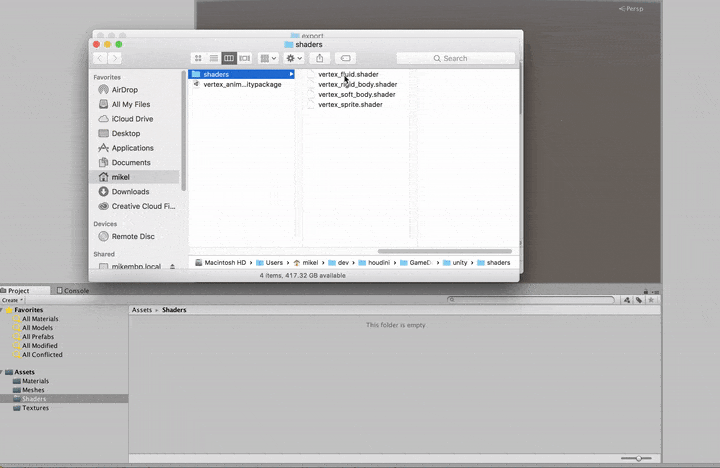Click the Finder Share button
The width and height of the screenshot is (720, 468).
click(320, 58)
